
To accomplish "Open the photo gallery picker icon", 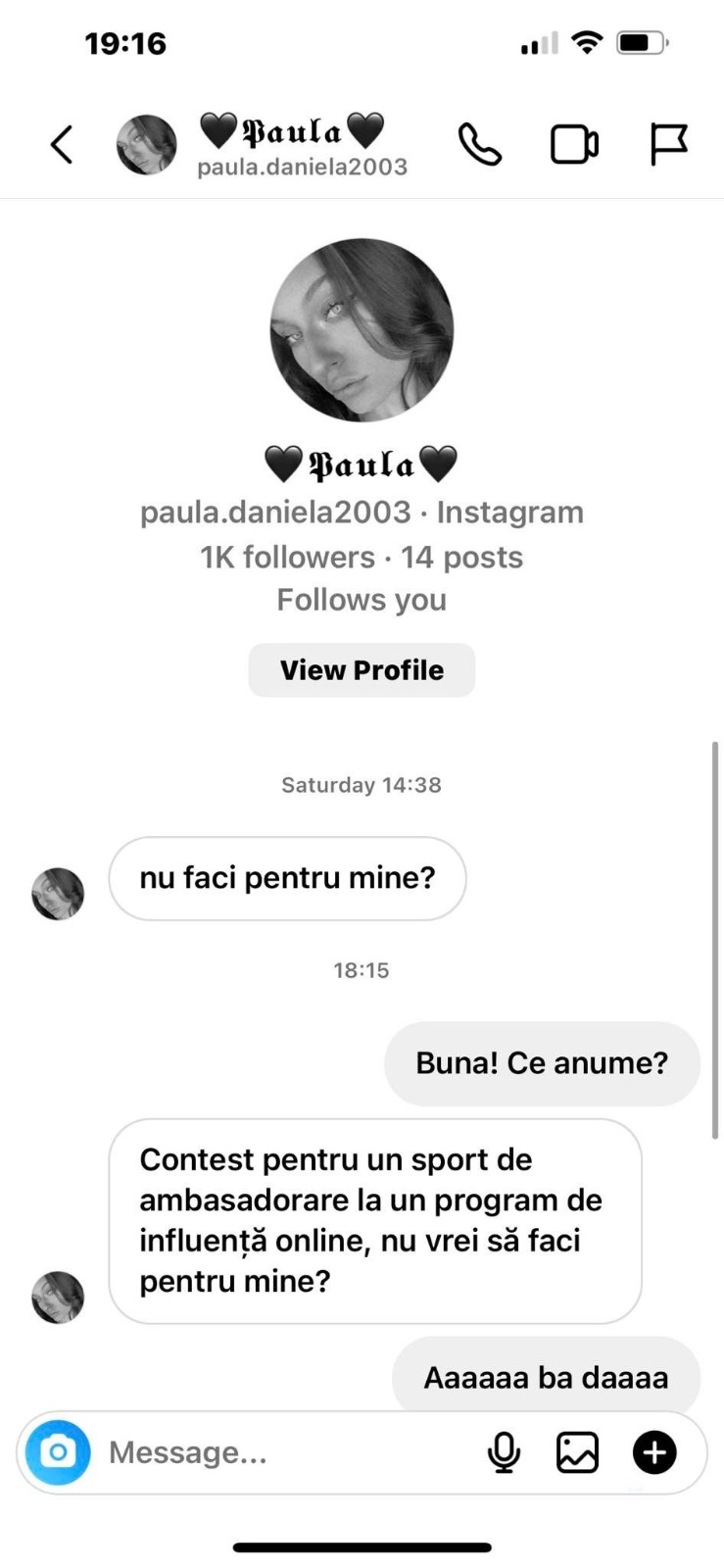I will [577, 1452].
